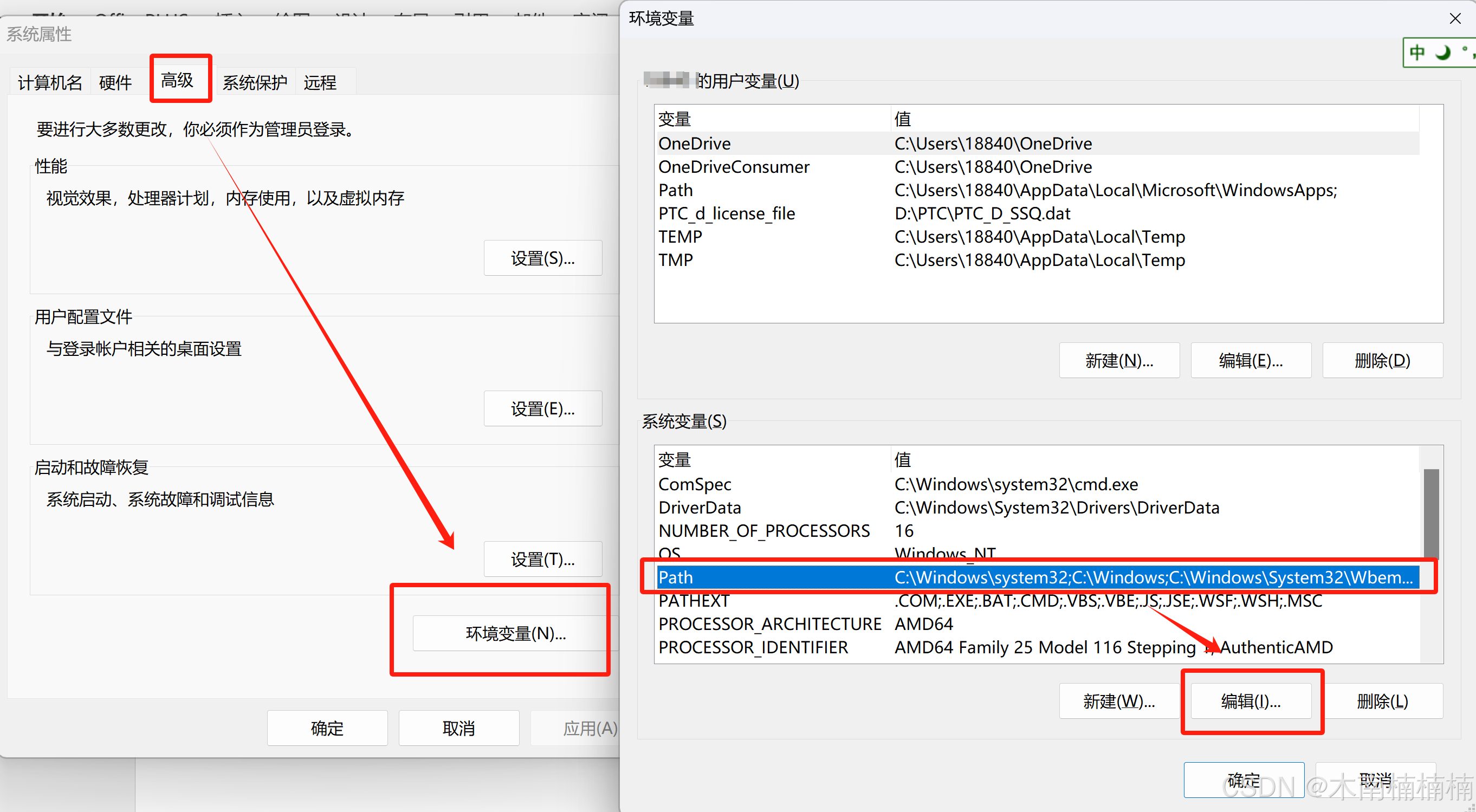Edit the Path system variable with 编辑(I)
The height and width of the screenshot is (812, 1476).
[x=1251, y=701]
